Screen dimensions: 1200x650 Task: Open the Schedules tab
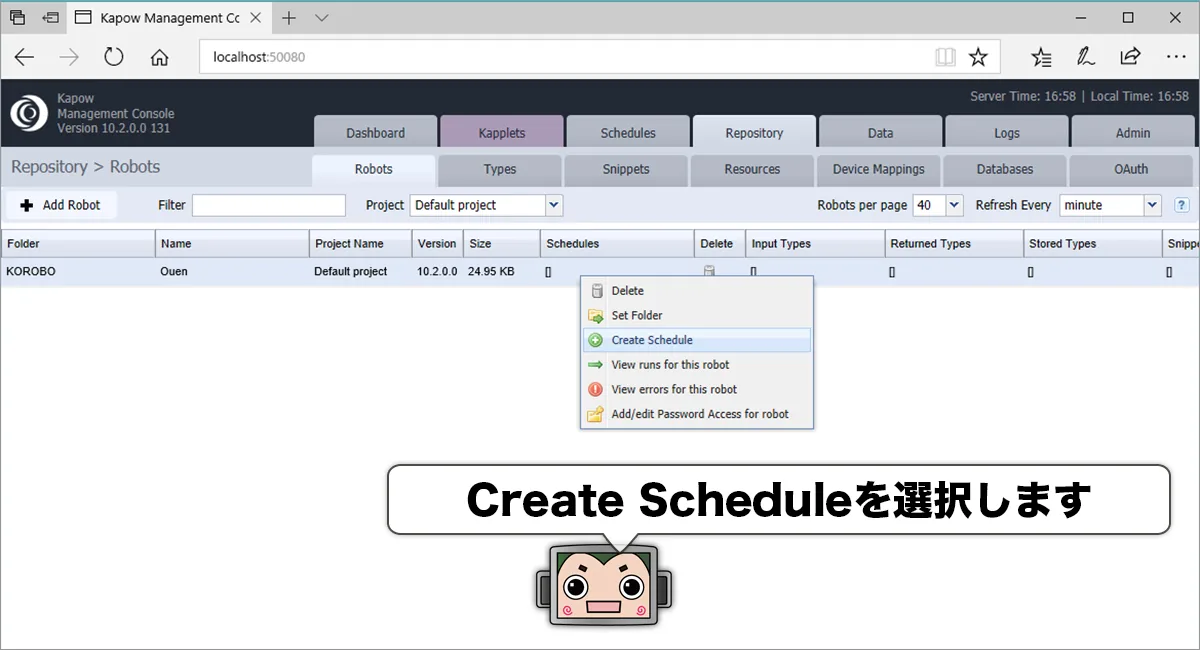(x=628, y=133)
